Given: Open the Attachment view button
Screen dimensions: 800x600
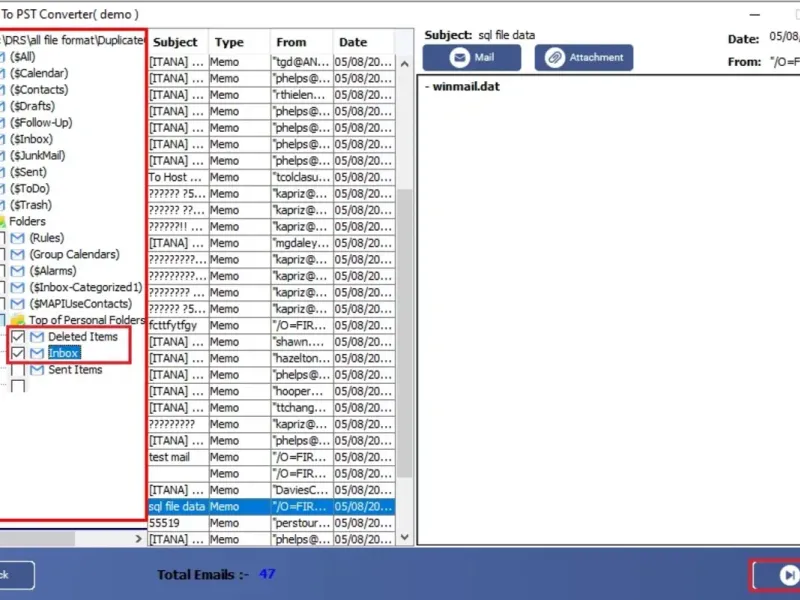Looking at the screenshot, I should point(584,58).
